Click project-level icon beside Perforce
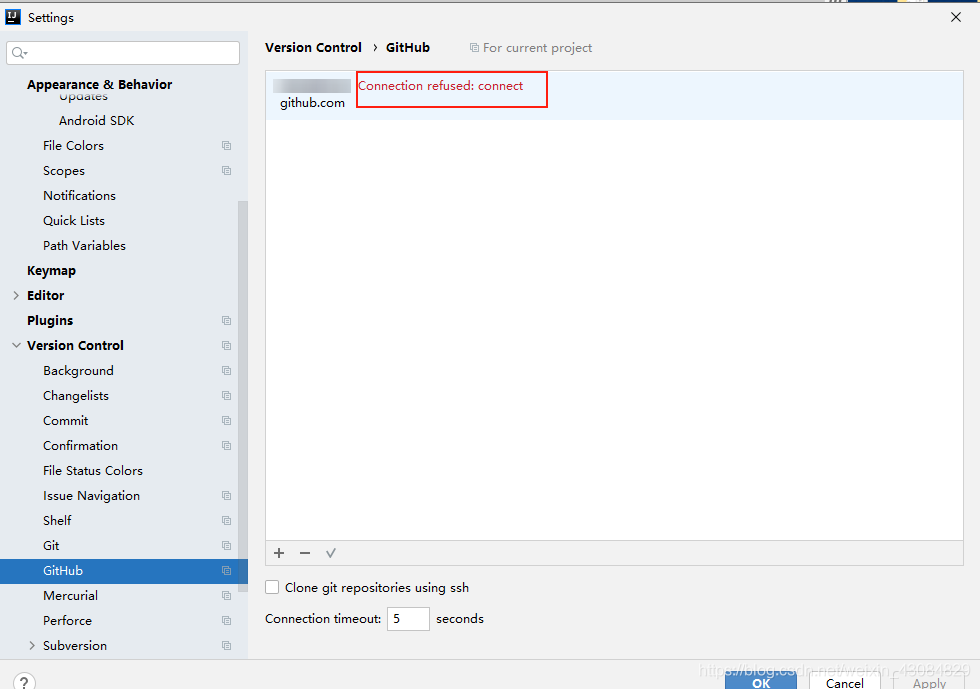Image resolution: width=980 pixels, height=689 pixels. point(226,621)
